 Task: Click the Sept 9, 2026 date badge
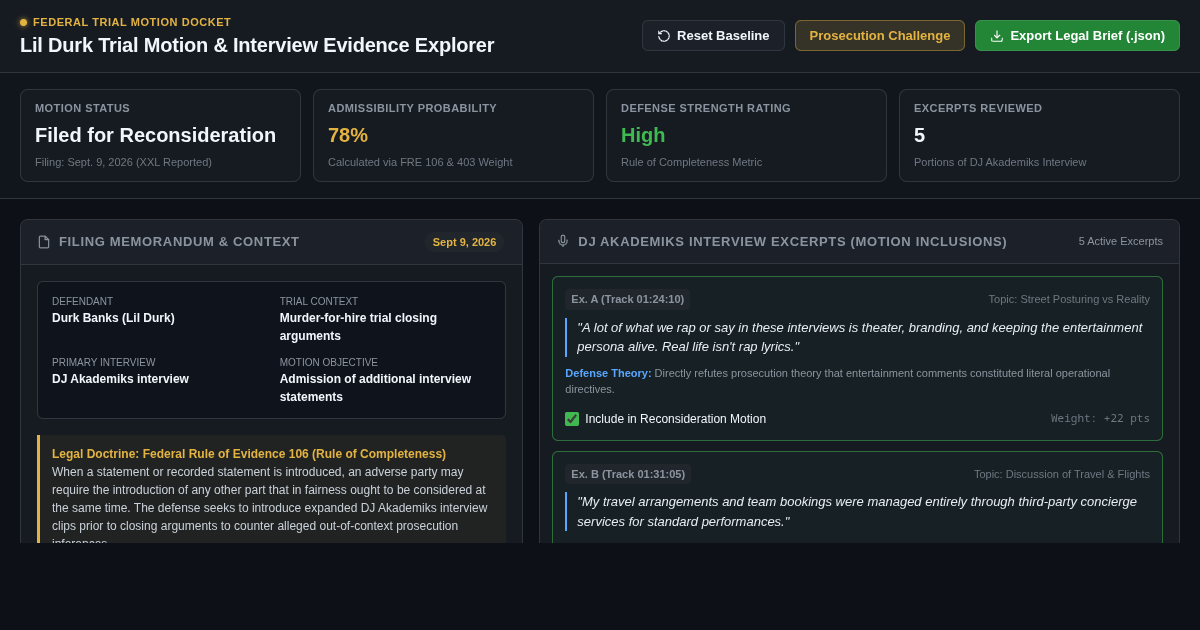[x=464, y=242]
